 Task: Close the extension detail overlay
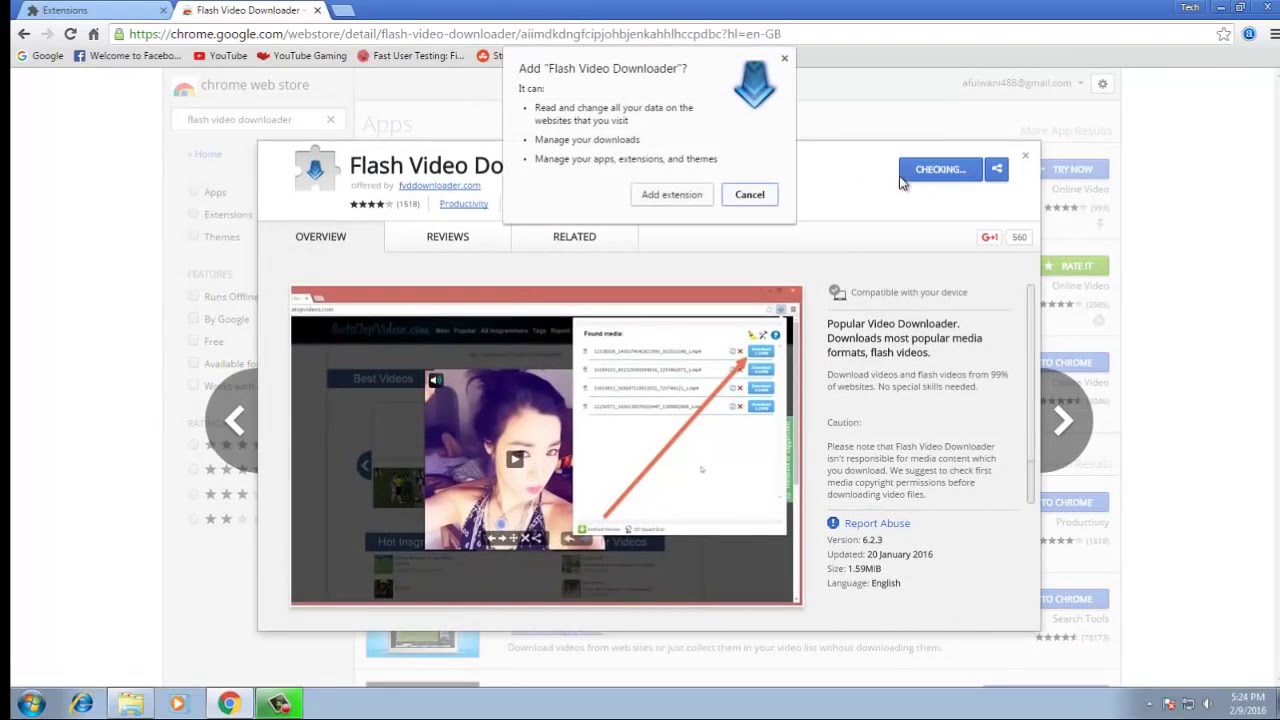click(1025, 155)
